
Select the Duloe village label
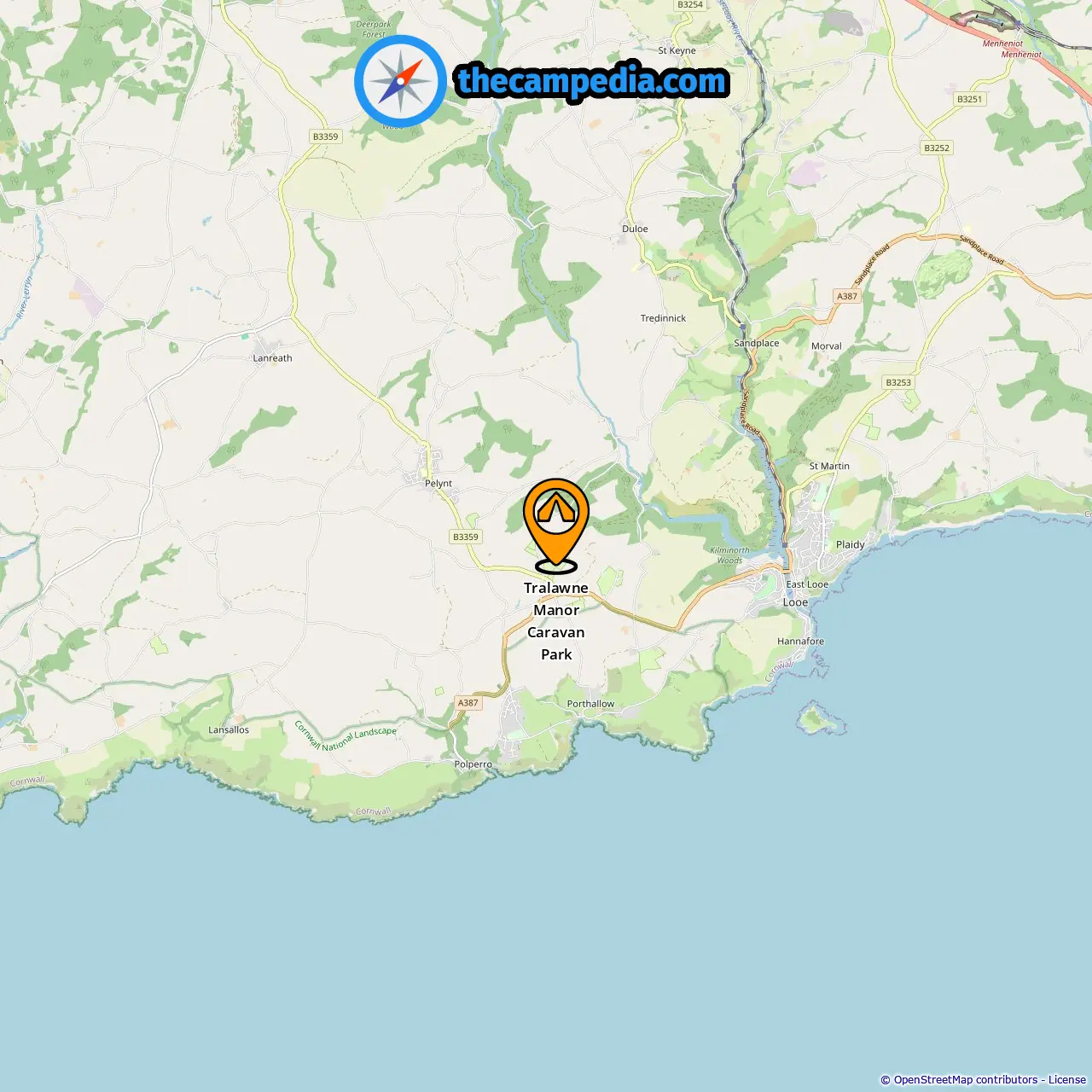tap(635, 229)
